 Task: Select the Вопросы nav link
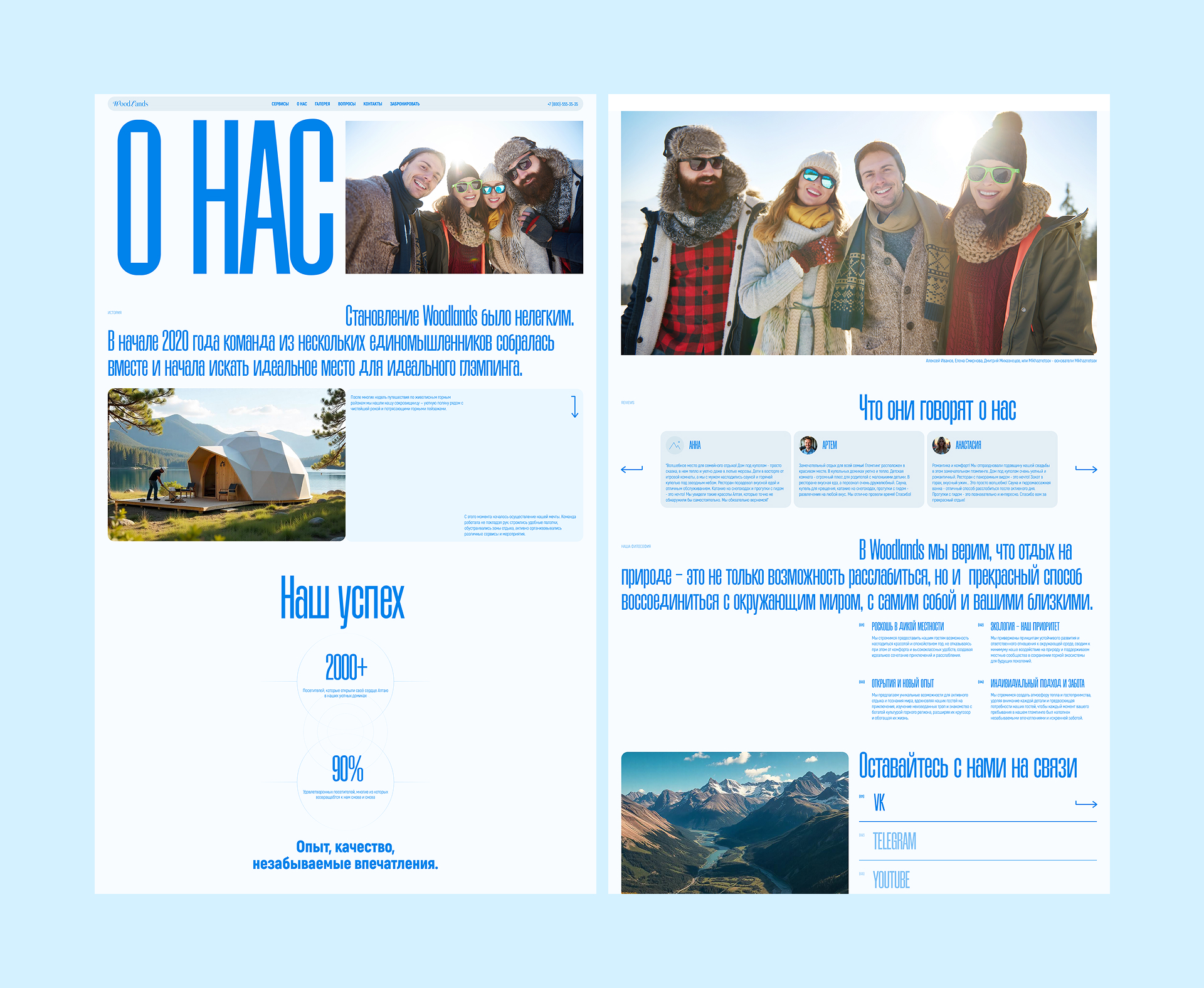[x=346, y=104]
